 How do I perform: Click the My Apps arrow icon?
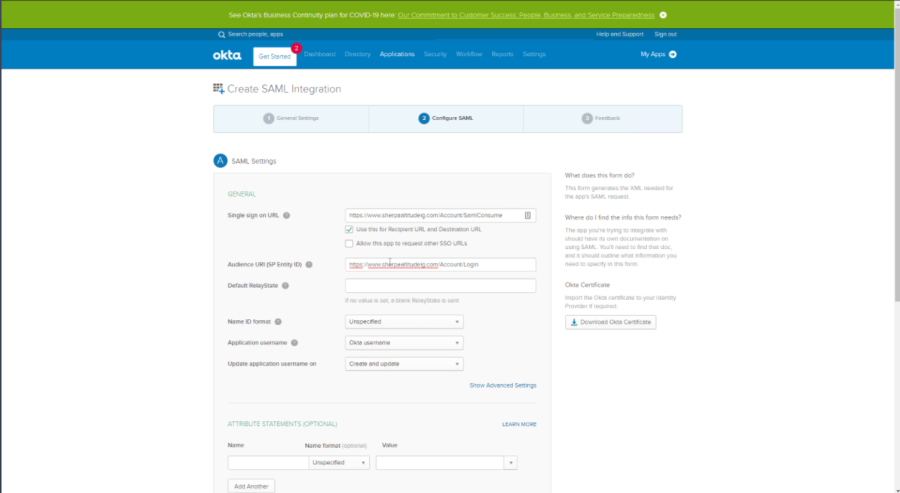pos(673,54)
